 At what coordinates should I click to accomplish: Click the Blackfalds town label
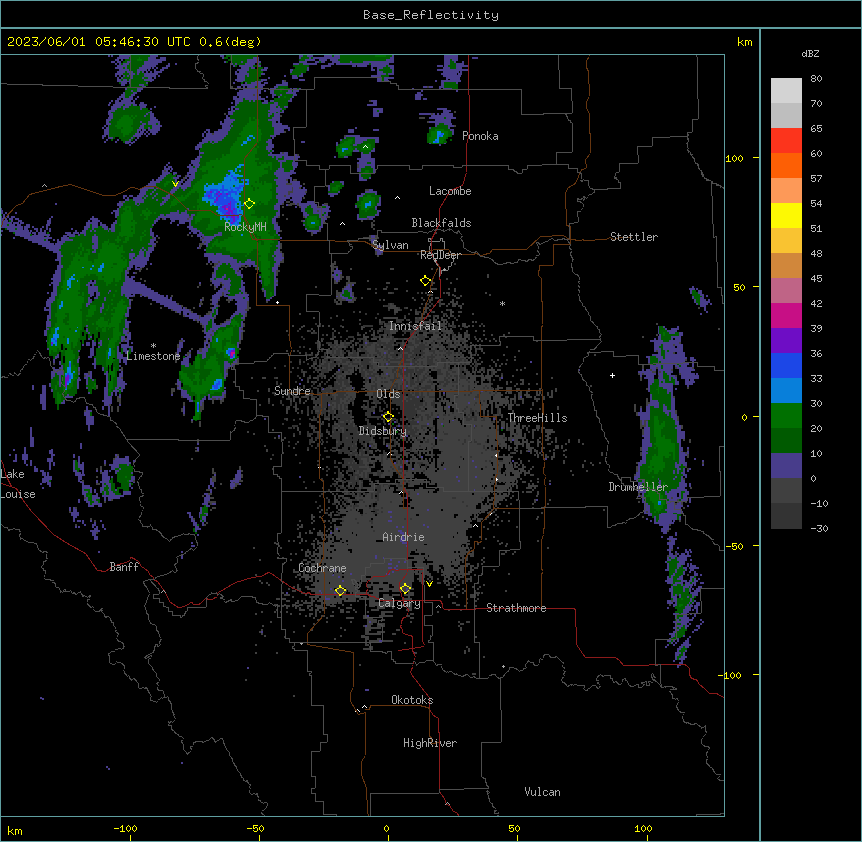tap(441, 223)
